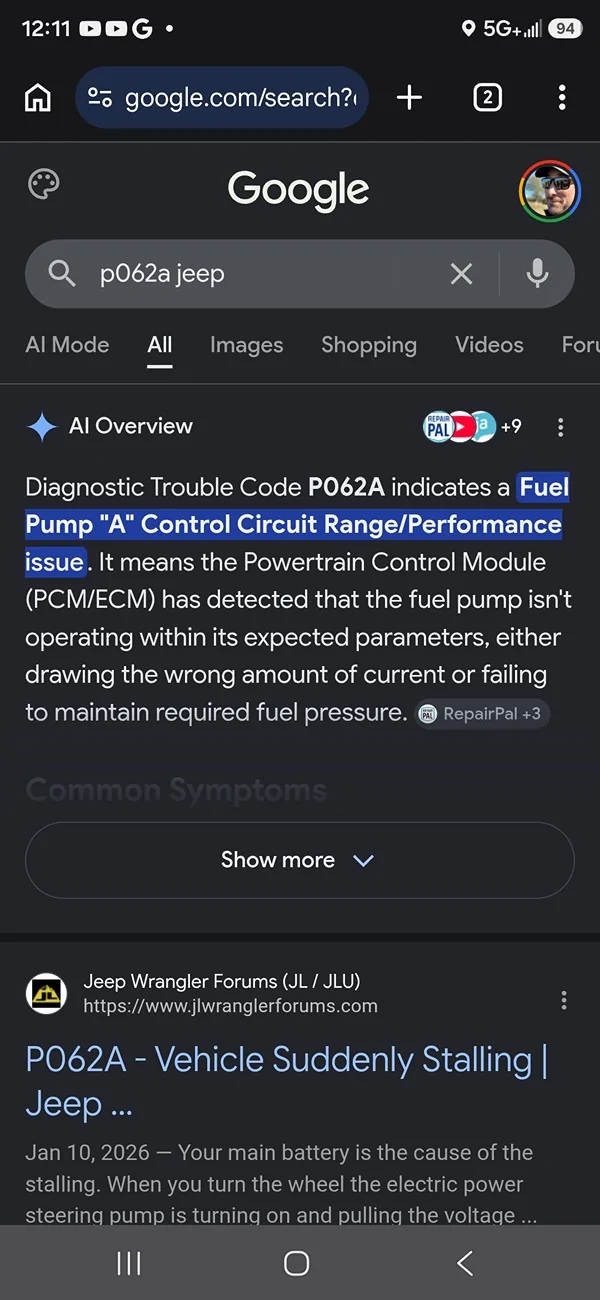View the AI Overview source icons +9
600x1300 pixels.
point(472,427)
